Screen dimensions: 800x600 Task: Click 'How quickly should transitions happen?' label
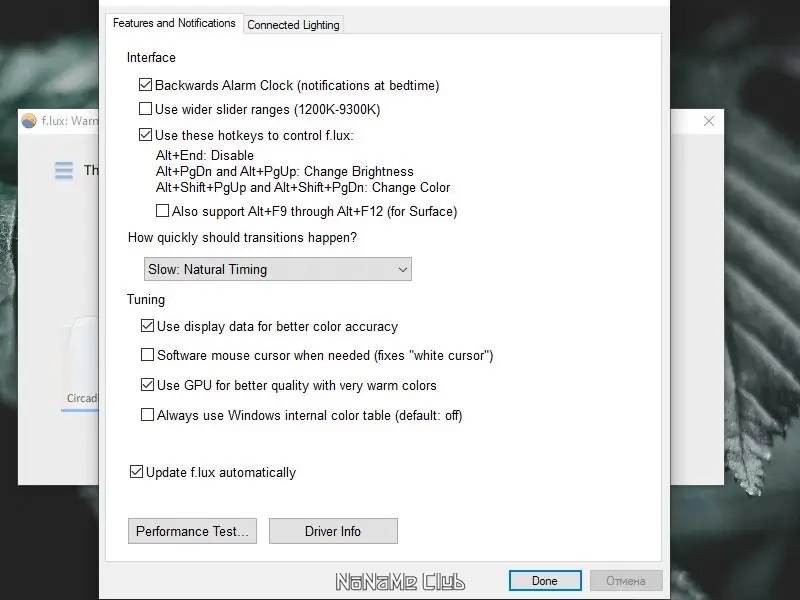pyautogui.click(x=242, y=238)
